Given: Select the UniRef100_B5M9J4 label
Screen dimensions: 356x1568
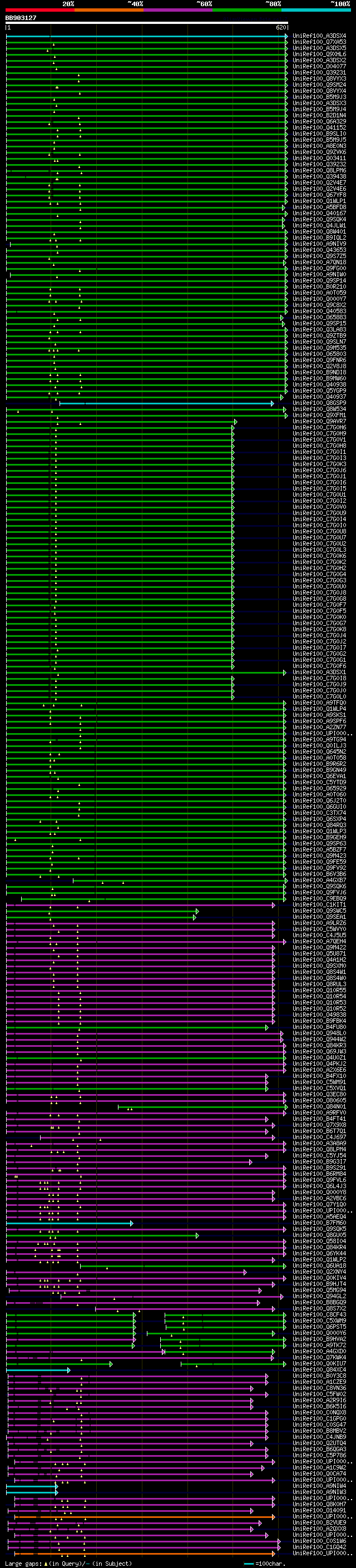Looking at the screenshot, I should pyautogui.click(x=319, y=109).
